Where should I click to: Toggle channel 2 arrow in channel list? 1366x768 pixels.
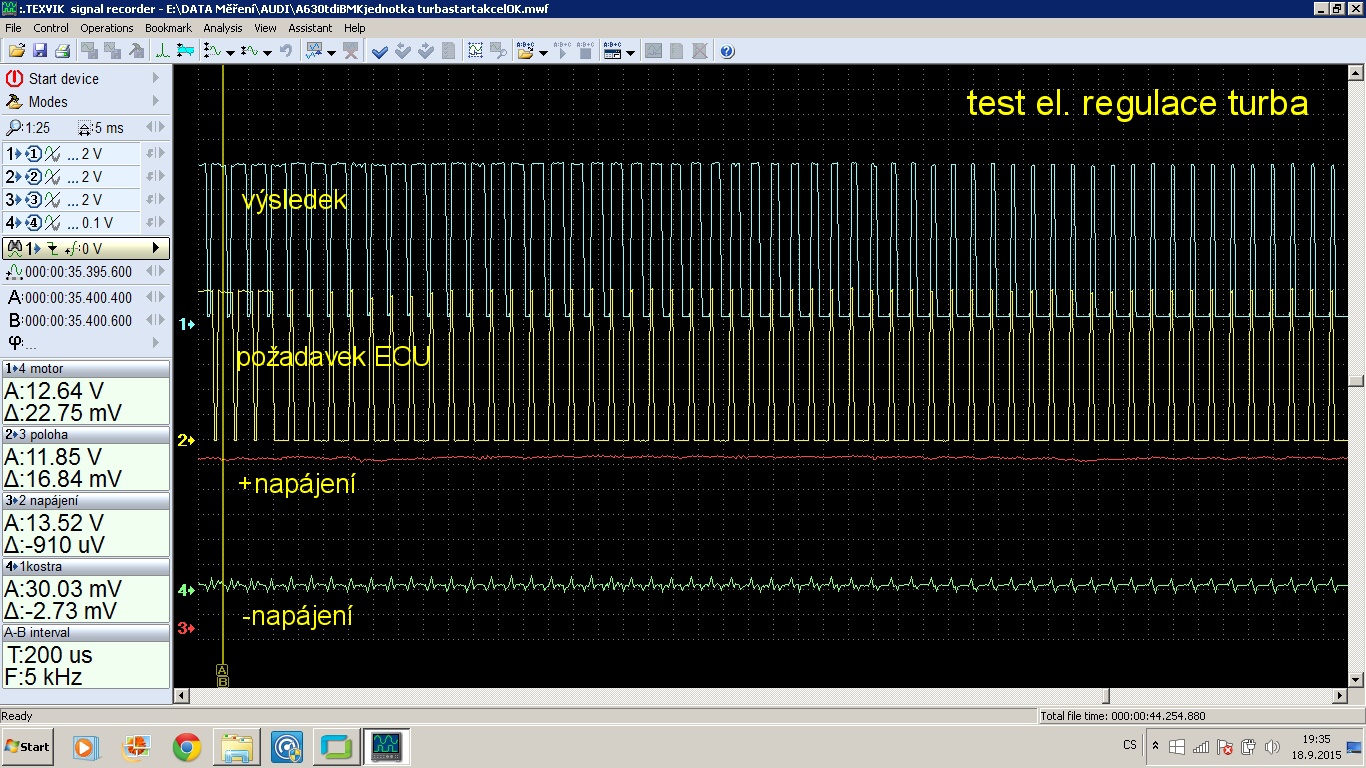(12, 177)
